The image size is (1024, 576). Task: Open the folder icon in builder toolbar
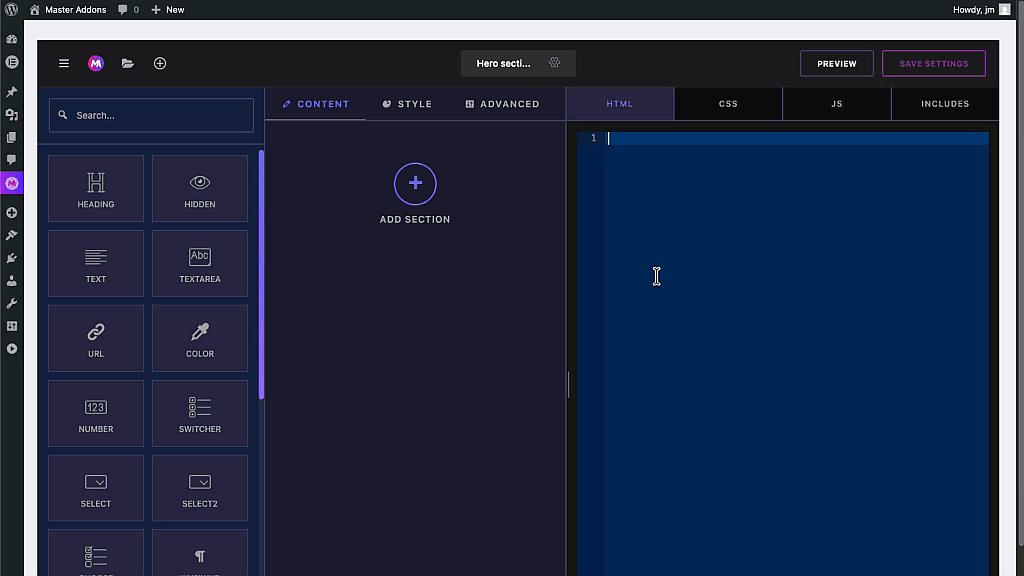tap(128, 63)
